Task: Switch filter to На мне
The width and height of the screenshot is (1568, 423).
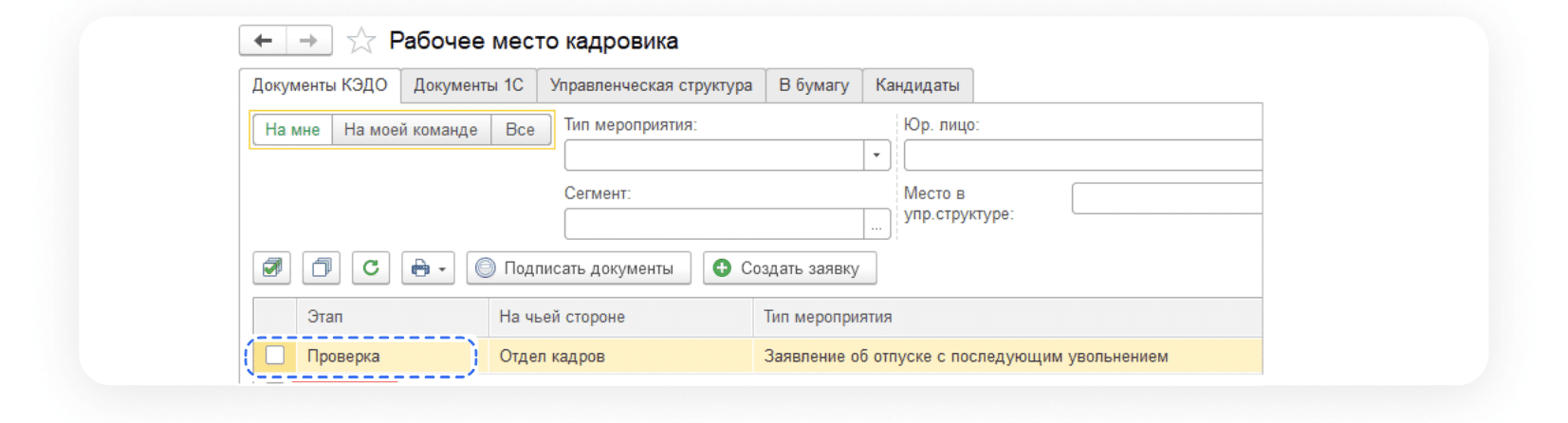Action: (292, 130)
